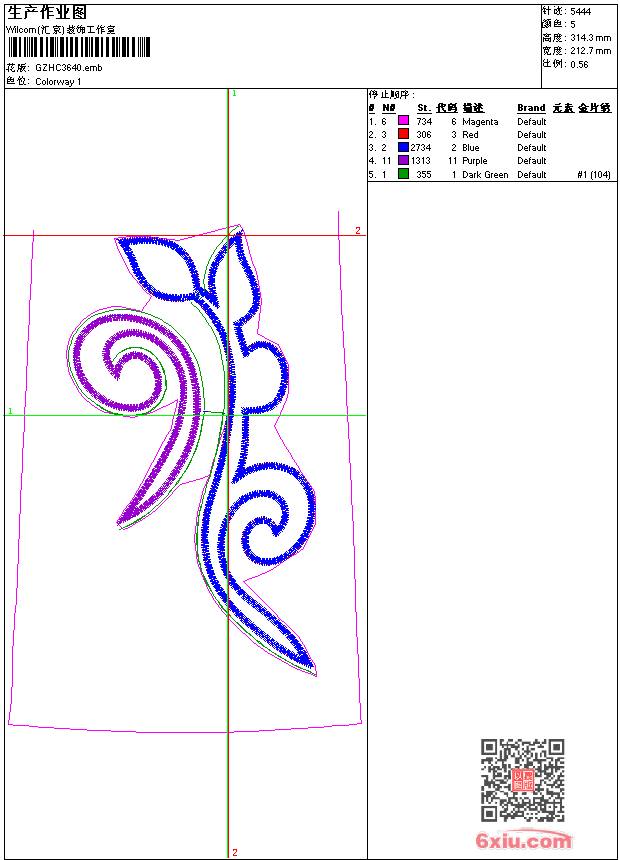
Task: Click 'Default' brand in Purple row
Action: pos(532,161)
